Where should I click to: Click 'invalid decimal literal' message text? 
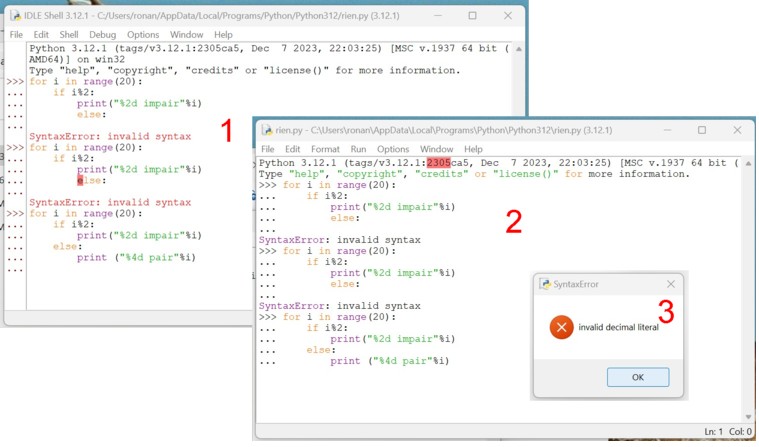tap(618, 327)
